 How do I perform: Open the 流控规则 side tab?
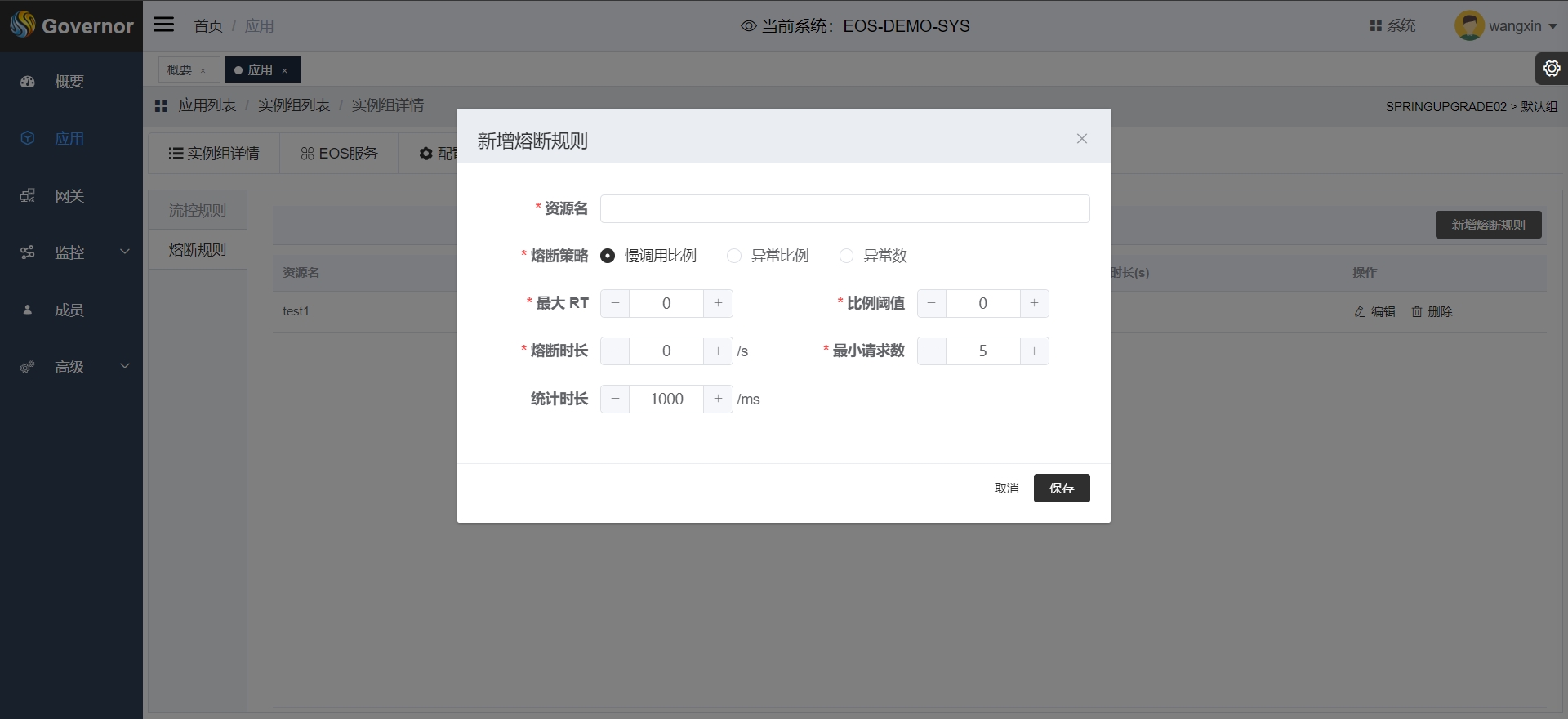[198, 211]
